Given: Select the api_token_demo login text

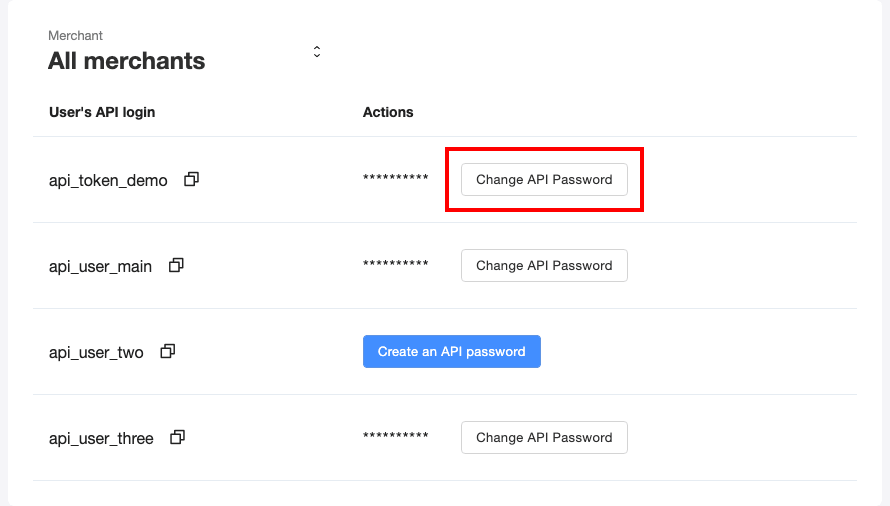Looking at the screenshot, I should (x=108, y=181).
